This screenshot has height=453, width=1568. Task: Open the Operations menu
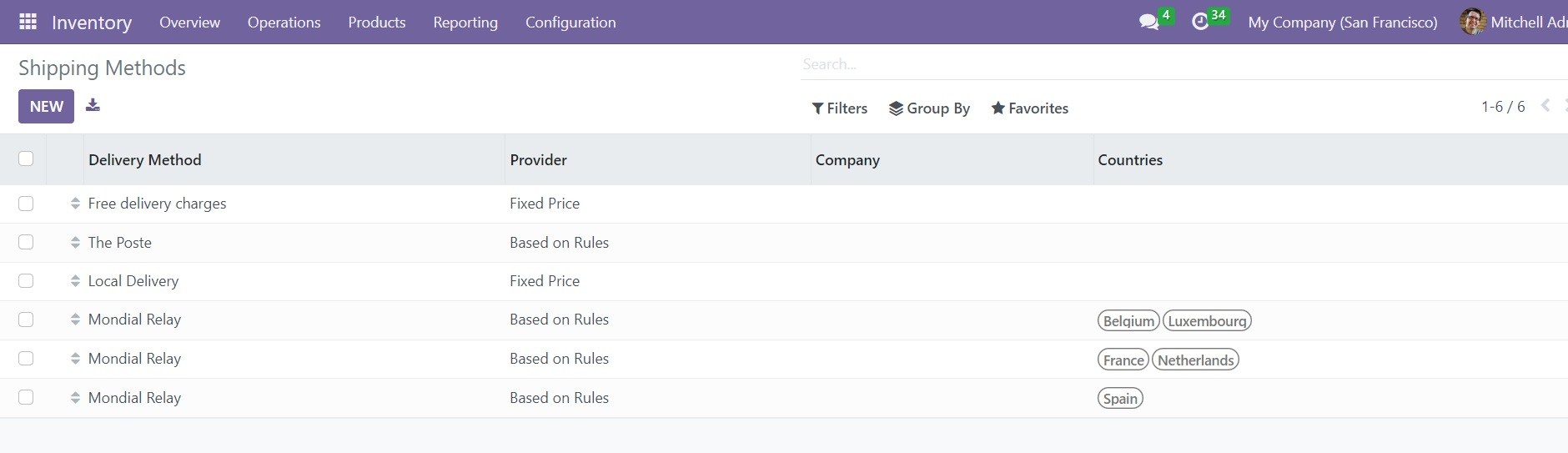pyautogui.click(x=284, y=23)
